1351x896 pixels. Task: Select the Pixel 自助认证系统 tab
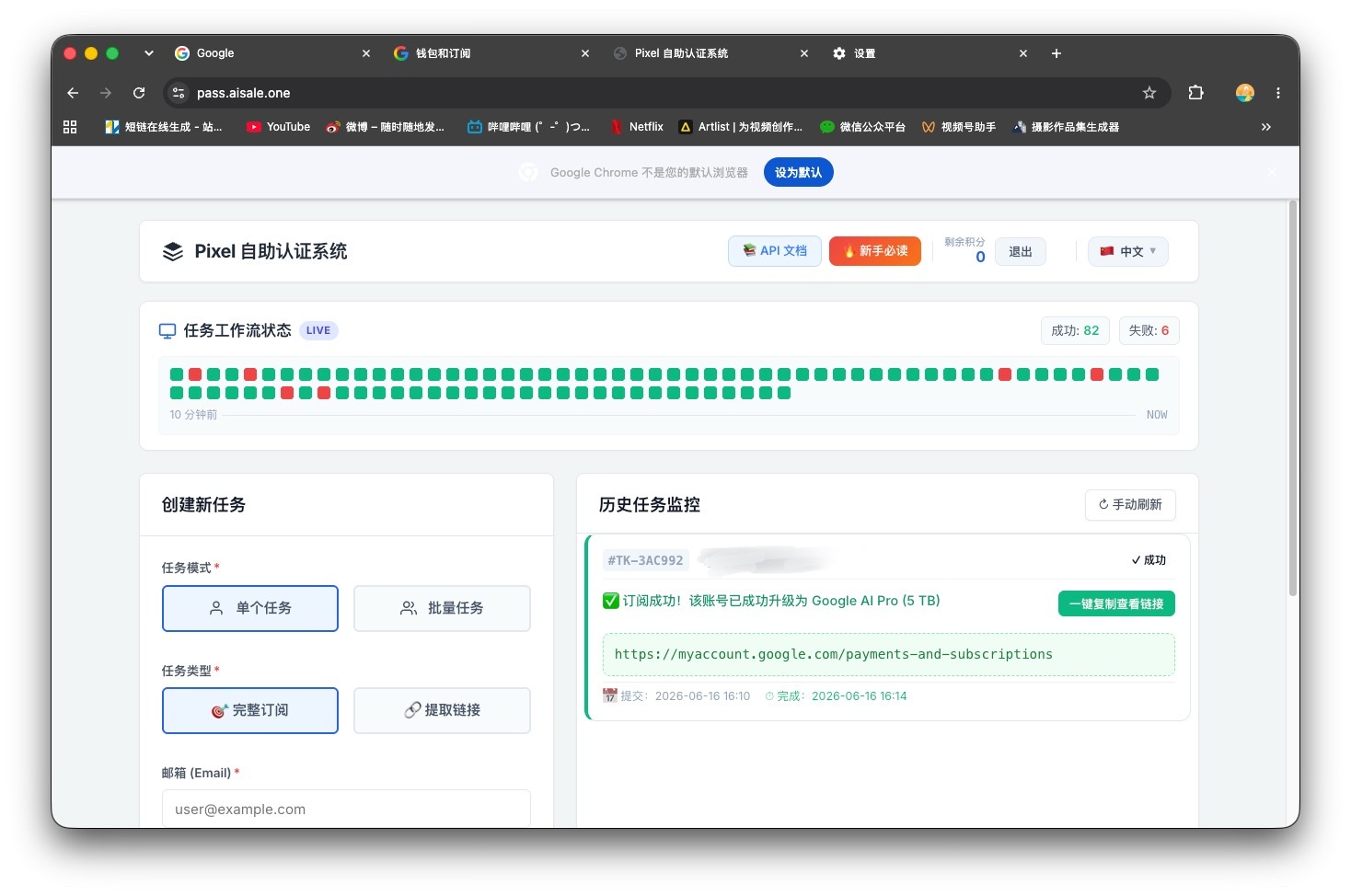pyautogui.click(x=710, y=53)
